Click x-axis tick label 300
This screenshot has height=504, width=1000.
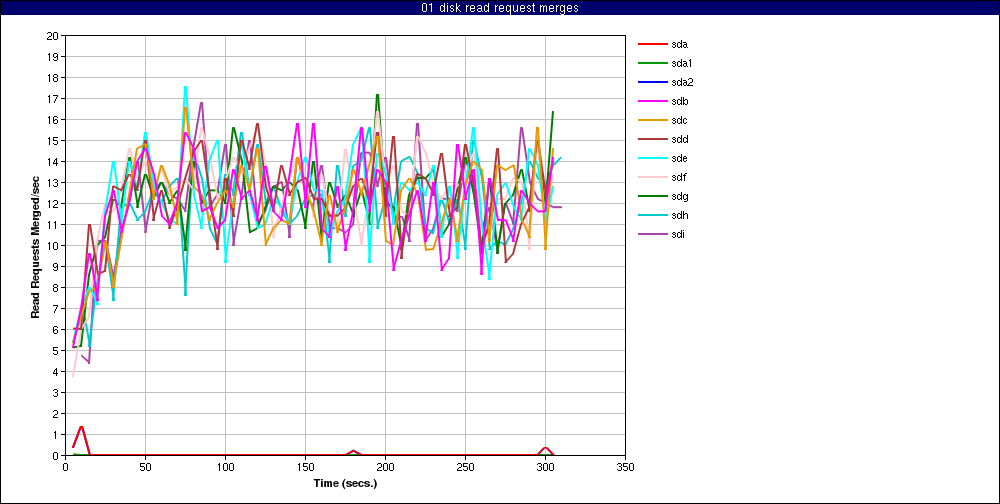(545, 467)
